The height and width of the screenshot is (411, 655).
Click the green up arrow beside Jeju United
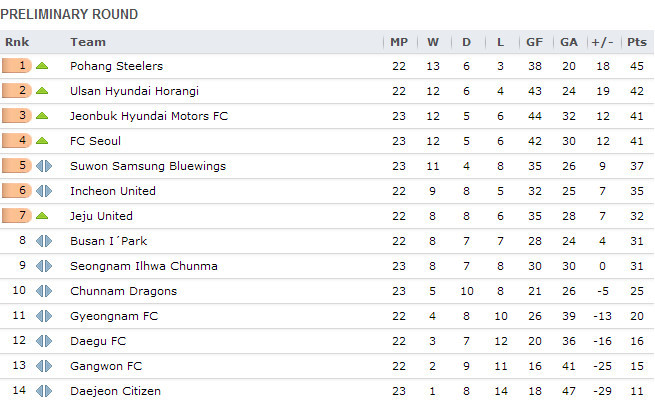coord(42,216)
